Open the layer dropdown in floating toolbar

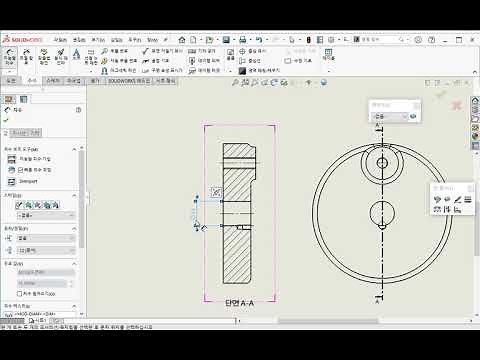pos(390,116)
